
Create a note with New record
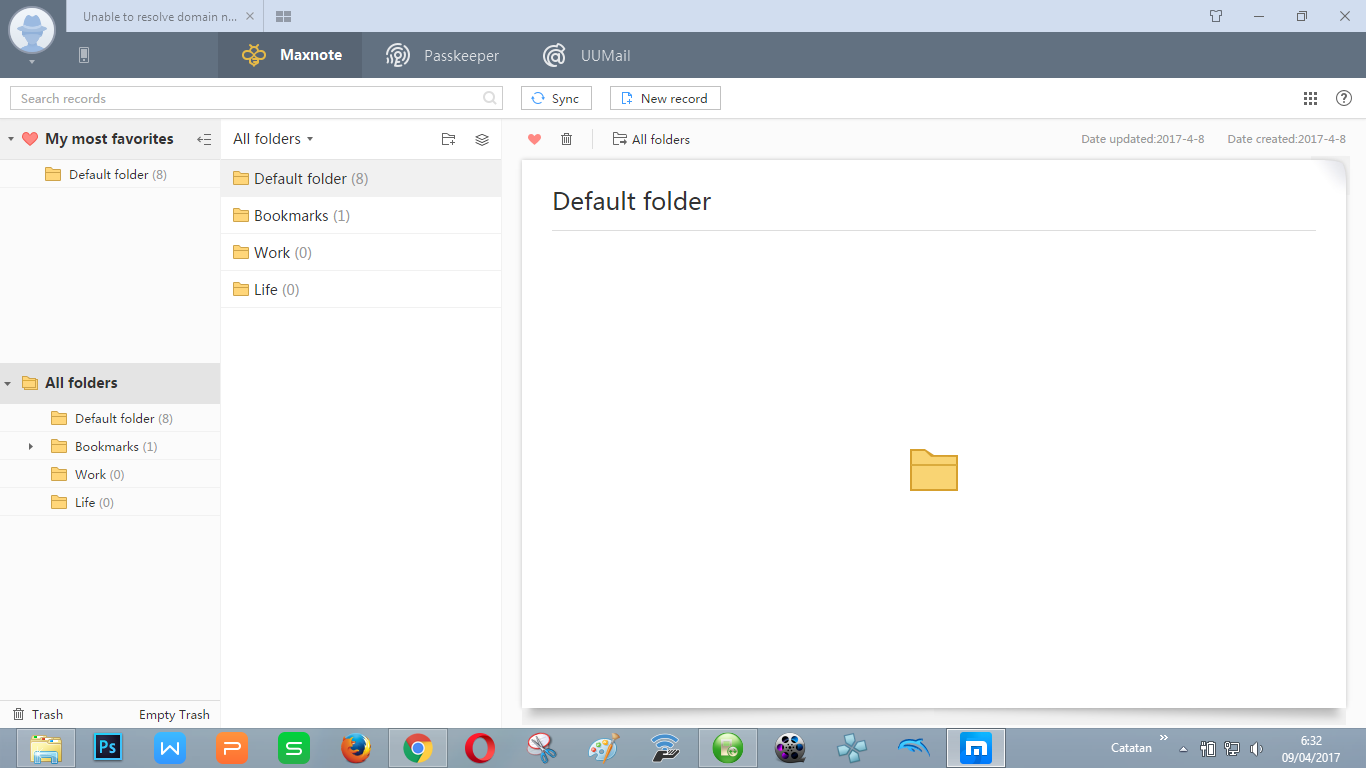point(665,98)
